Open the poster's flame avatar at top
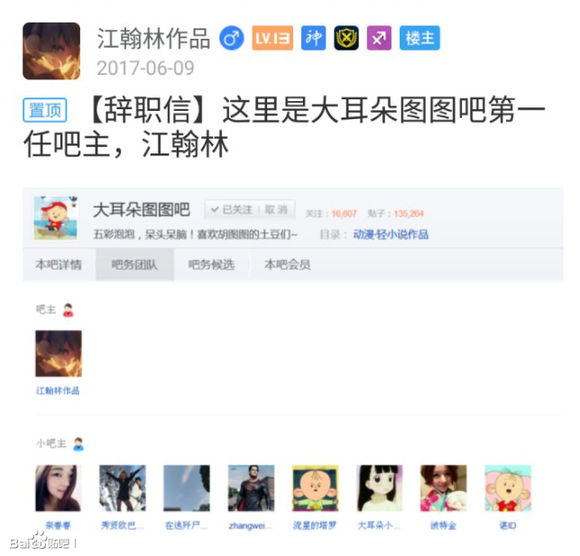580x556 pixels. tap(51, 51)
